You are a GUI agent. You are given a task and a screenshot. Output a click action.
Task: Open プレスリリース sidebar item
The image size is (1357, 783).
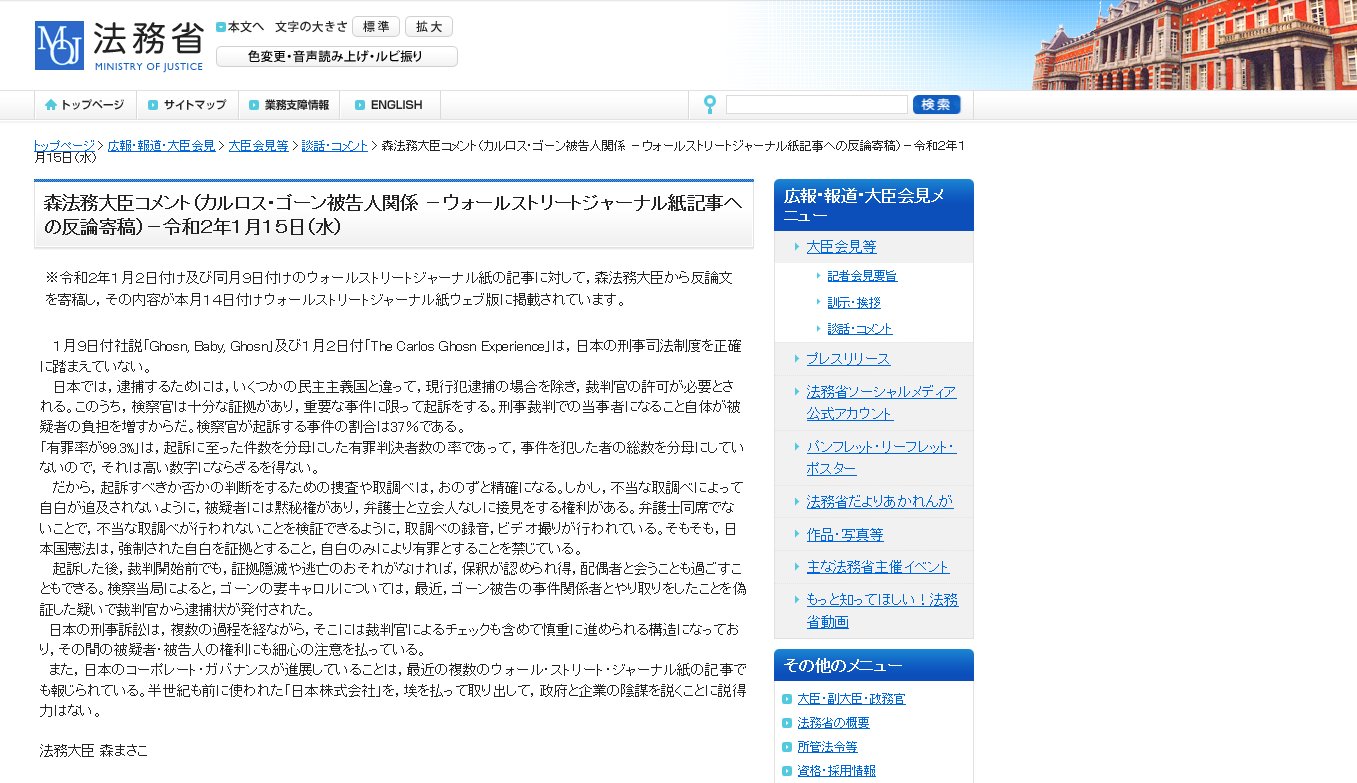[848, 358]
